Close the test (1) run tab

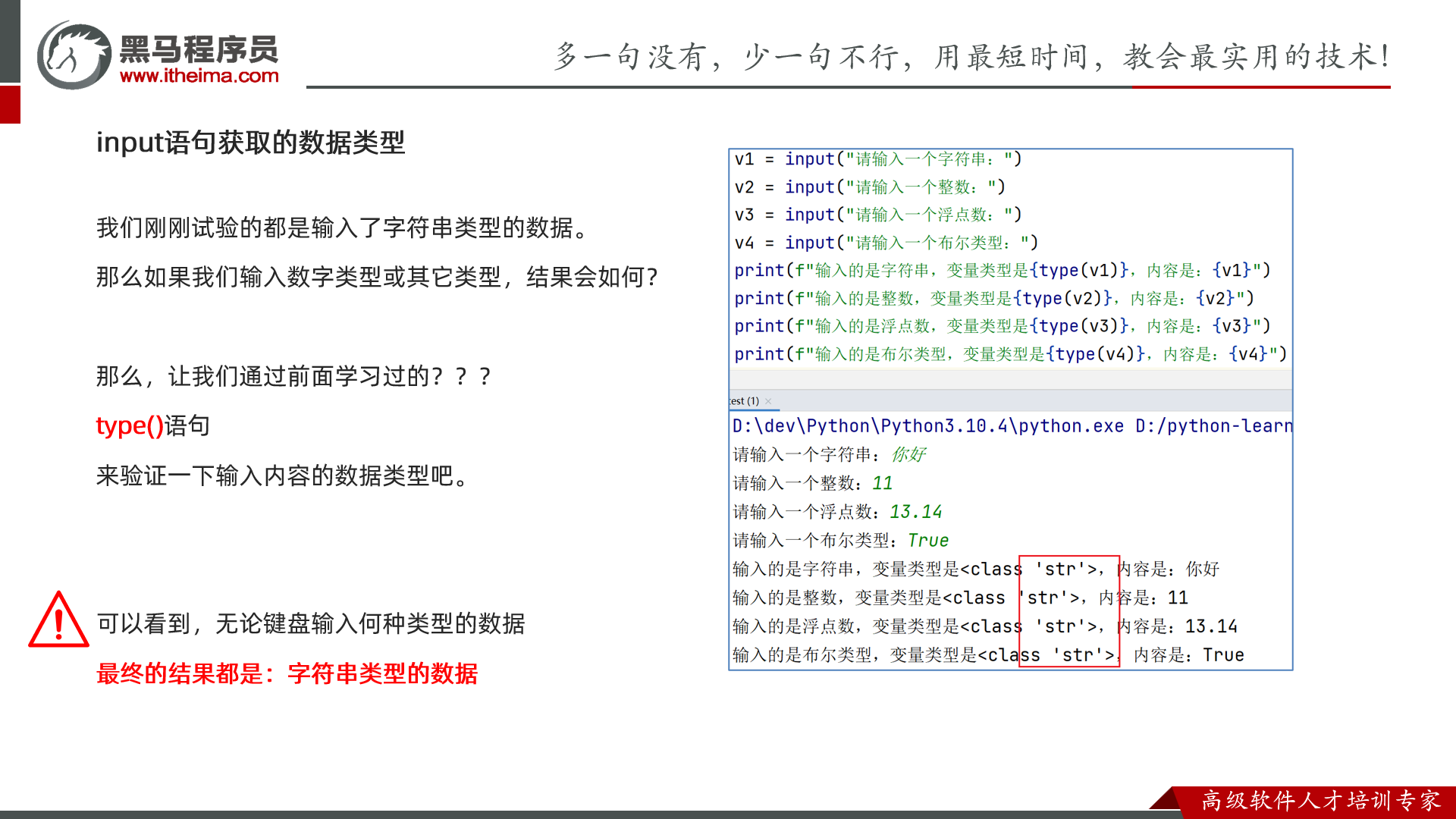coord(768,401)
